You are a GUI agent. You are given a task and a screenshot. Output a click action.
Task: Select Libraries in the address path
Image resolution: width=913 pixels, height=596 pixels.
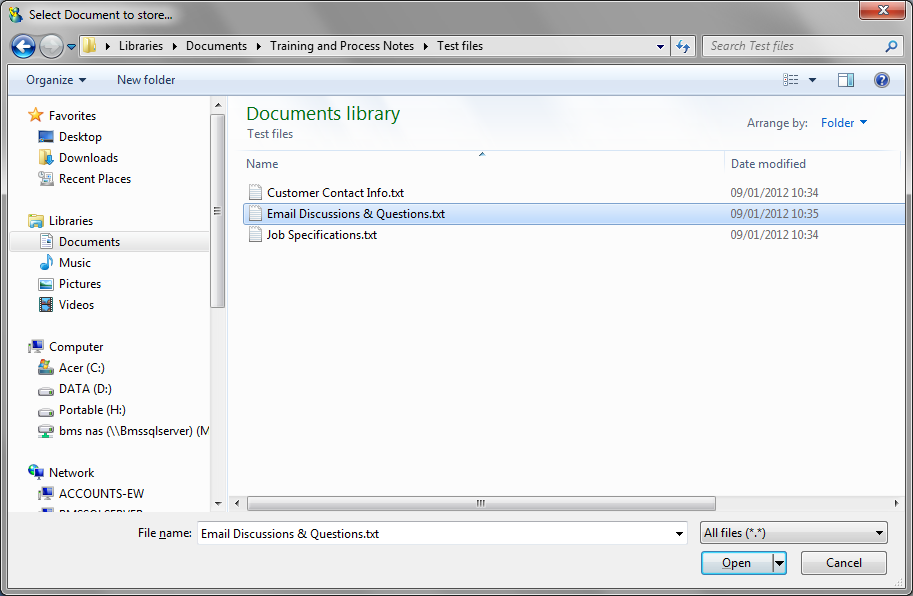click(x=141, y=46)
